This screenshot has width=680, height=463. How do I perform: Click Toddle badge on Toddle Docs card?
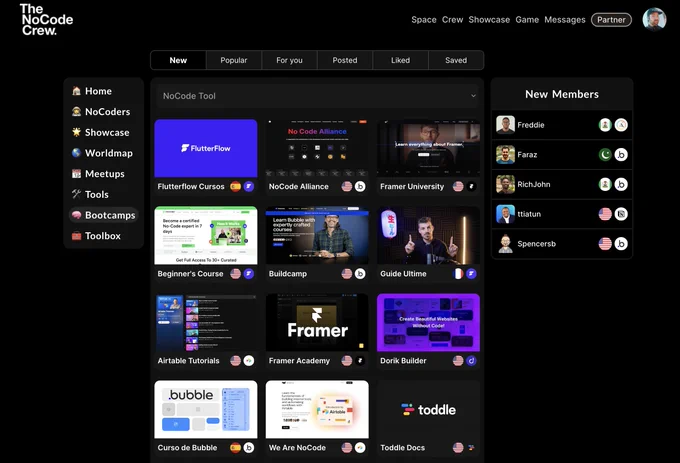(471, 447)
